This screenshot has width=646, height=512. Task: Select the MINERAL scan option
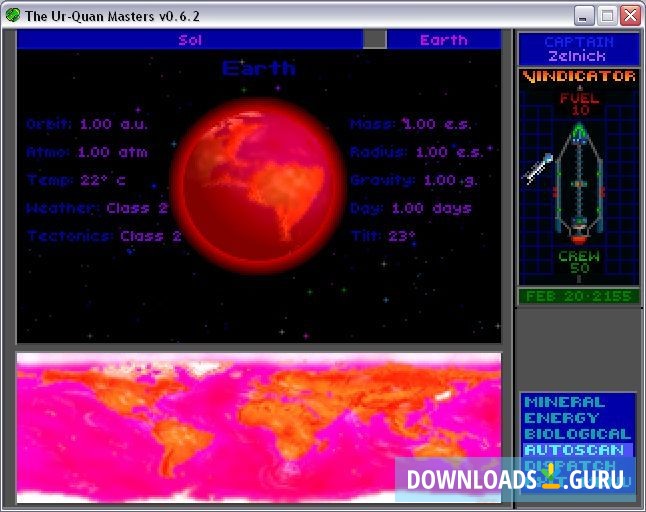point(564,402)
